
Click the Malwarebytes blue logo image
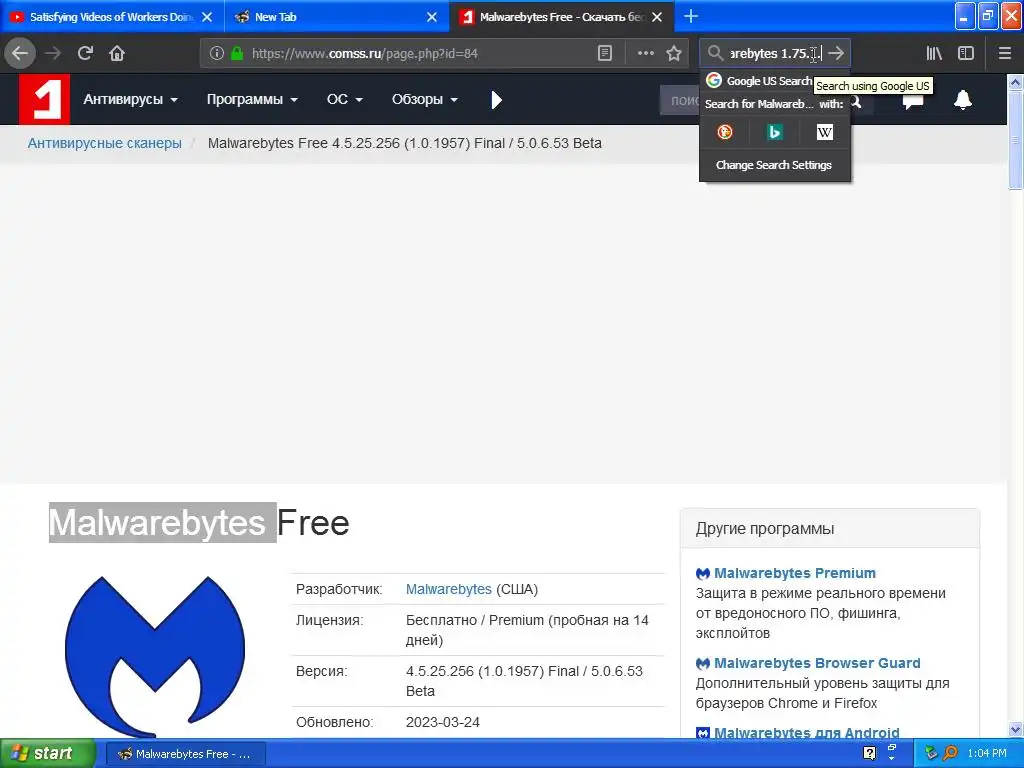tap(155, 655)
